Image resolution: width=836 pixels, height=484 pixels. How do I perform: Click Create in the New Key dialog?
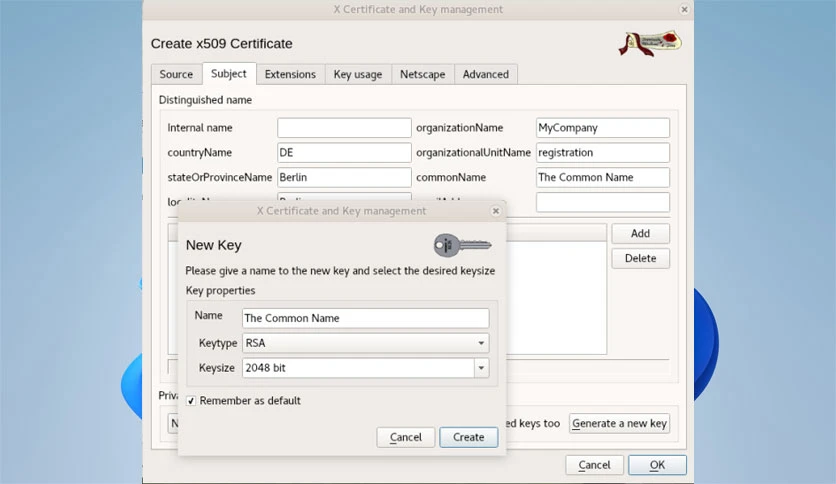469,437
